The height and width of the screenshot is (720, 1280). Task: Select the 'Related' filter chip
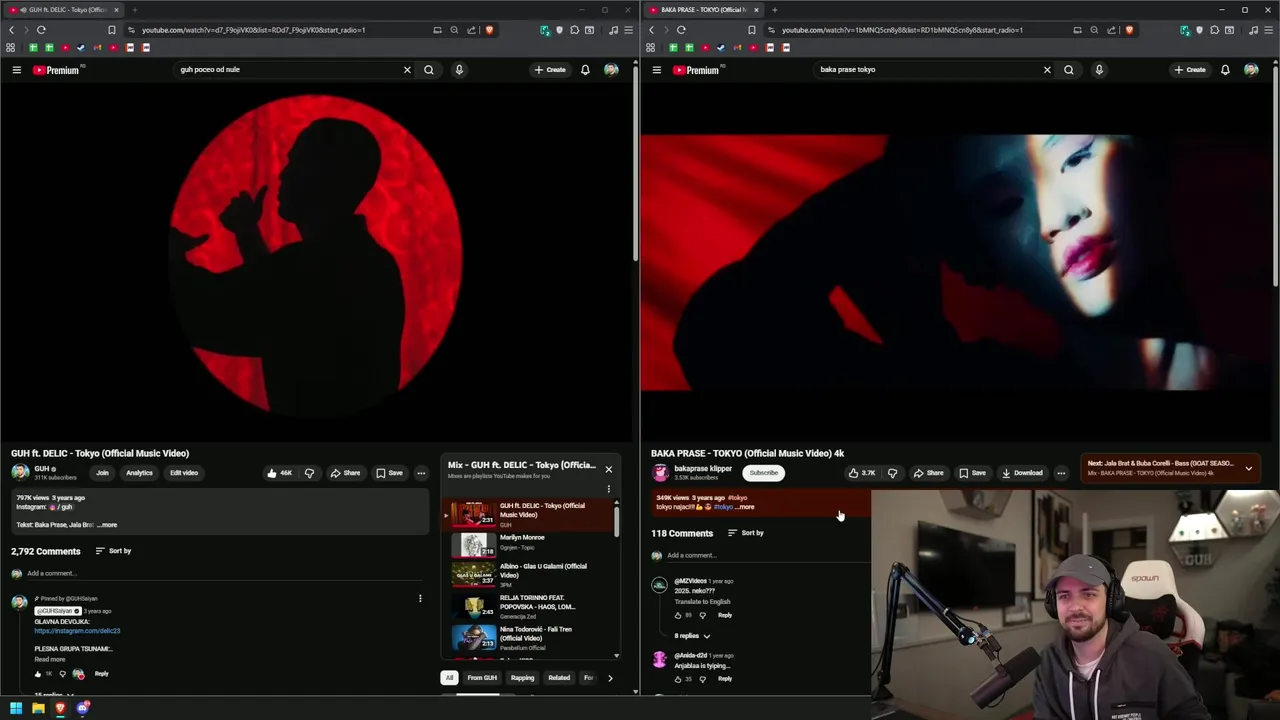coord(559,678)
